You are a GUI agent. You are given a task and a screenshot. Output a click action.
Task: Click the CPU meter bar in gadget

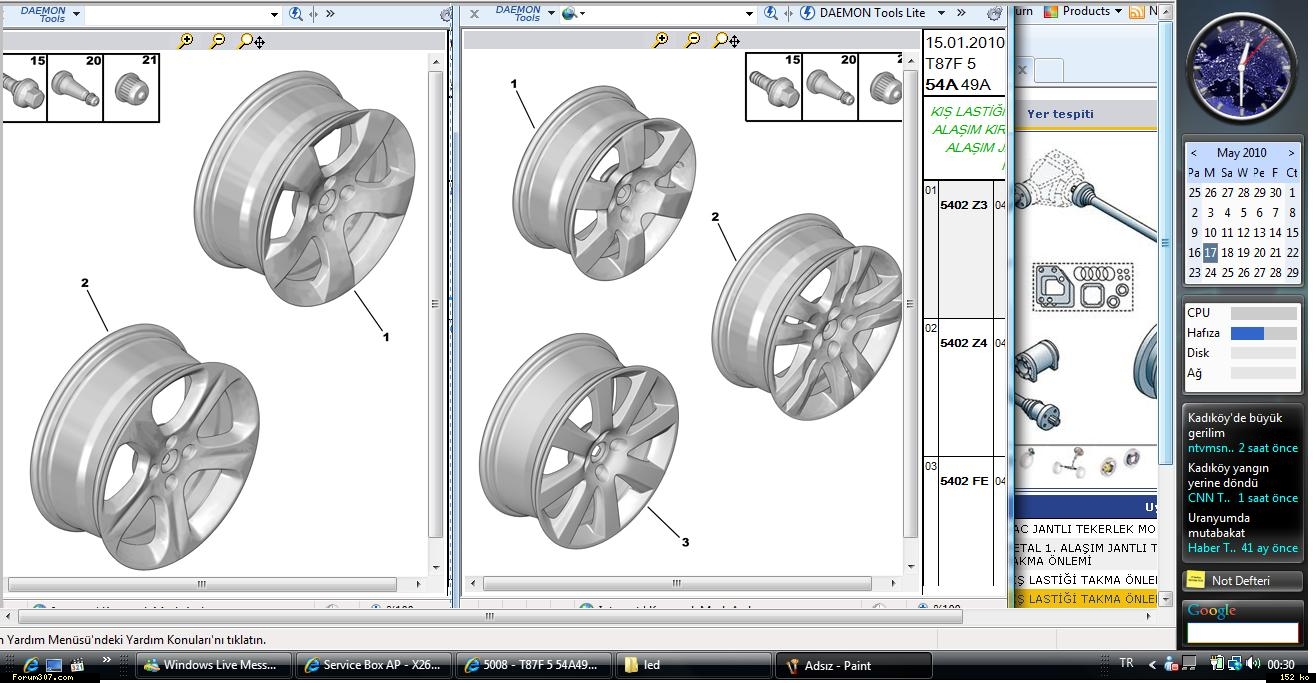[x=1263, y=313]
